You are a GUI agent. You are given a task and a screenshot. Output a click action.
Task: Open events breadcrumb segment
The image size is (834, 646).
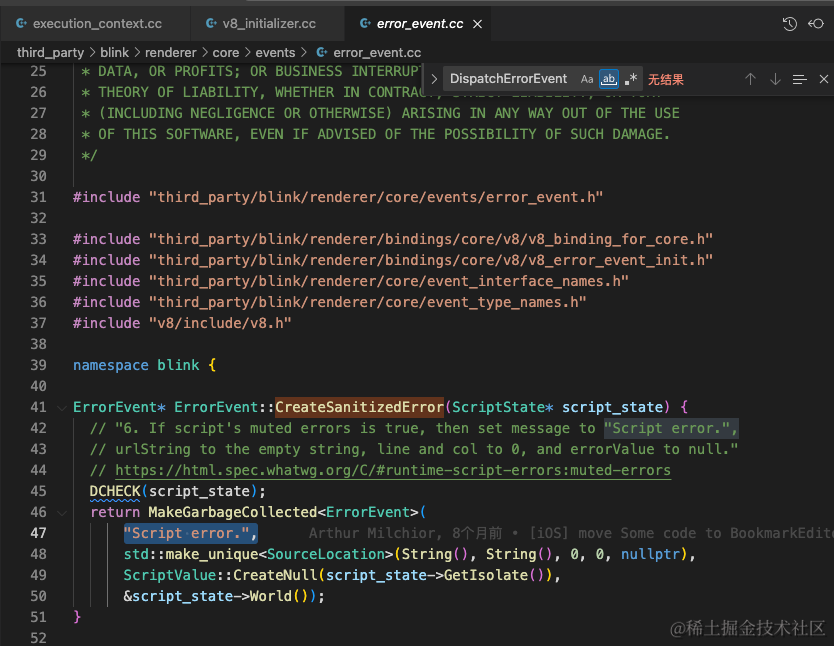pyautogui.click(x=275, y=53)
